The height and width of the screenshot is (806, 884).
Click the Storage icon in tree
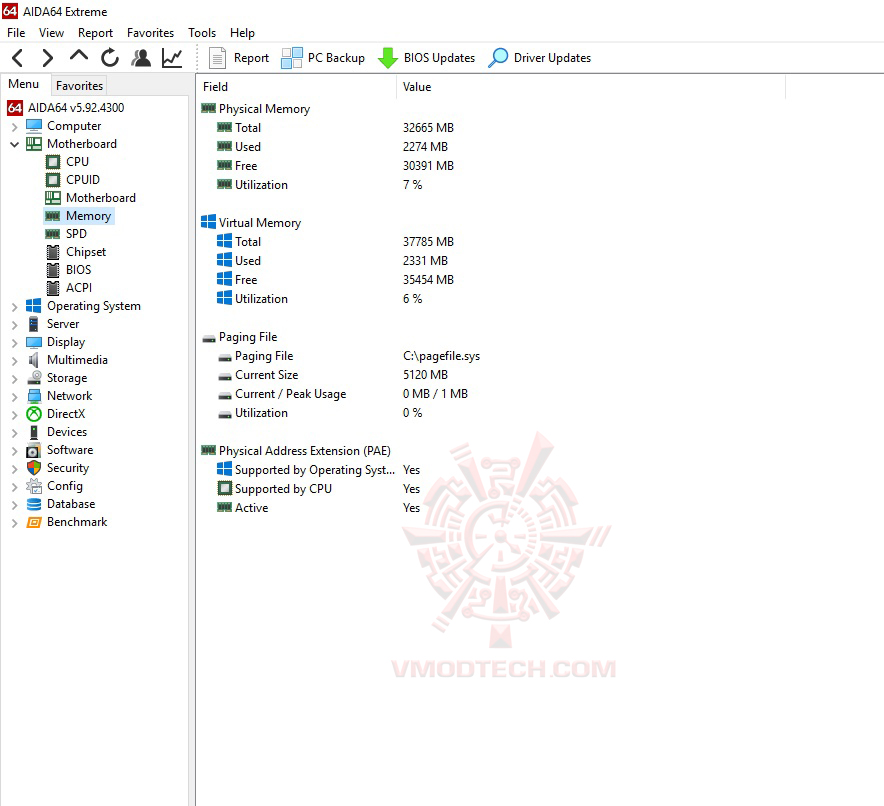[x=34, y=378]
